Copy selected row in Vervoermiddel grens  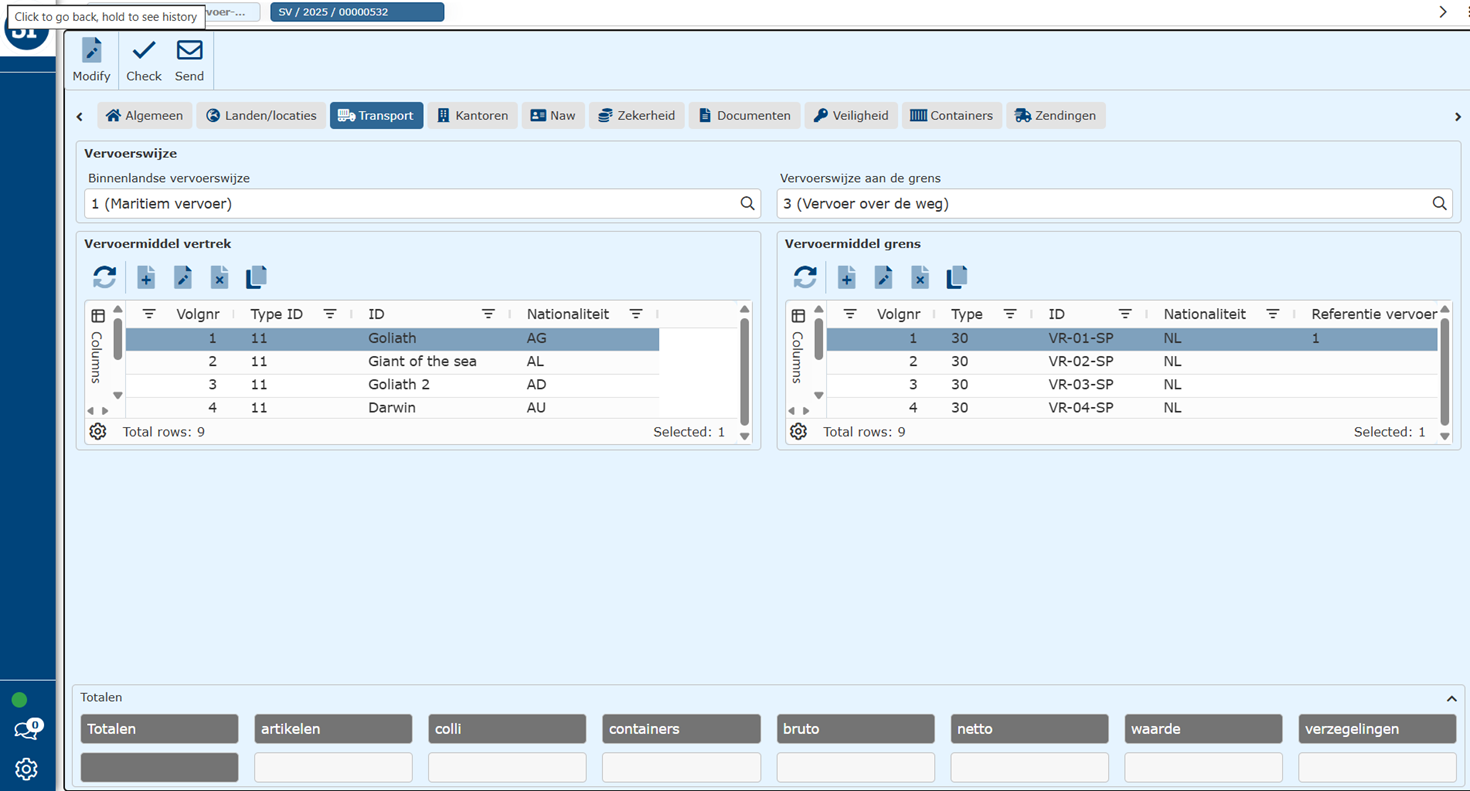tap(957, 277)
